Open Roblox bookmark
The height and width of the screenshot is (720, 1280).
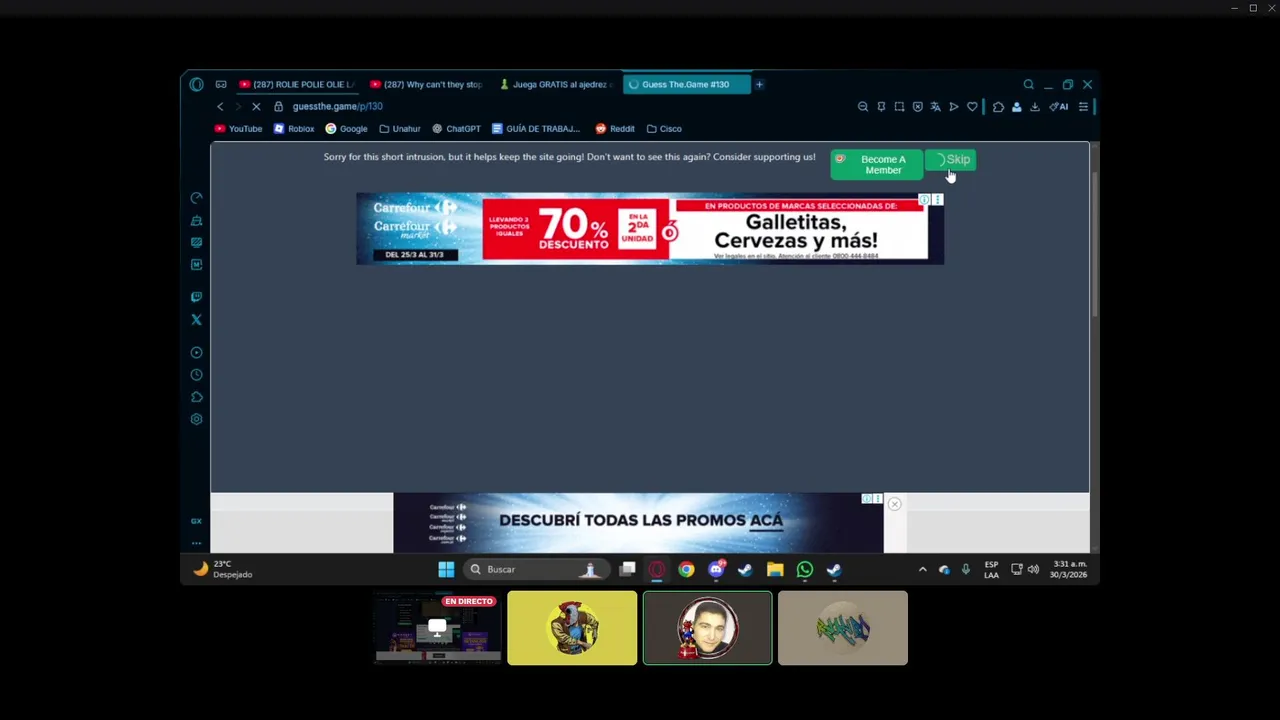294,129
